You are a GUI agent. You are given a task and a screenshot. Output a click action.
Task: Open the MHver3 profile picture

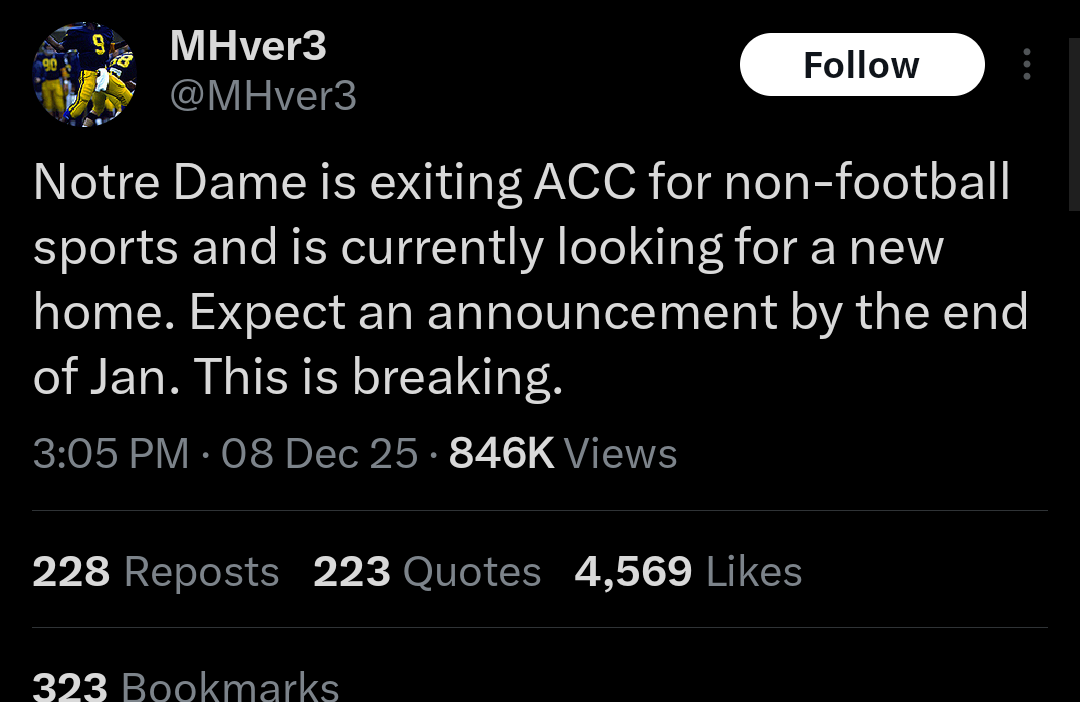(84, 74)
